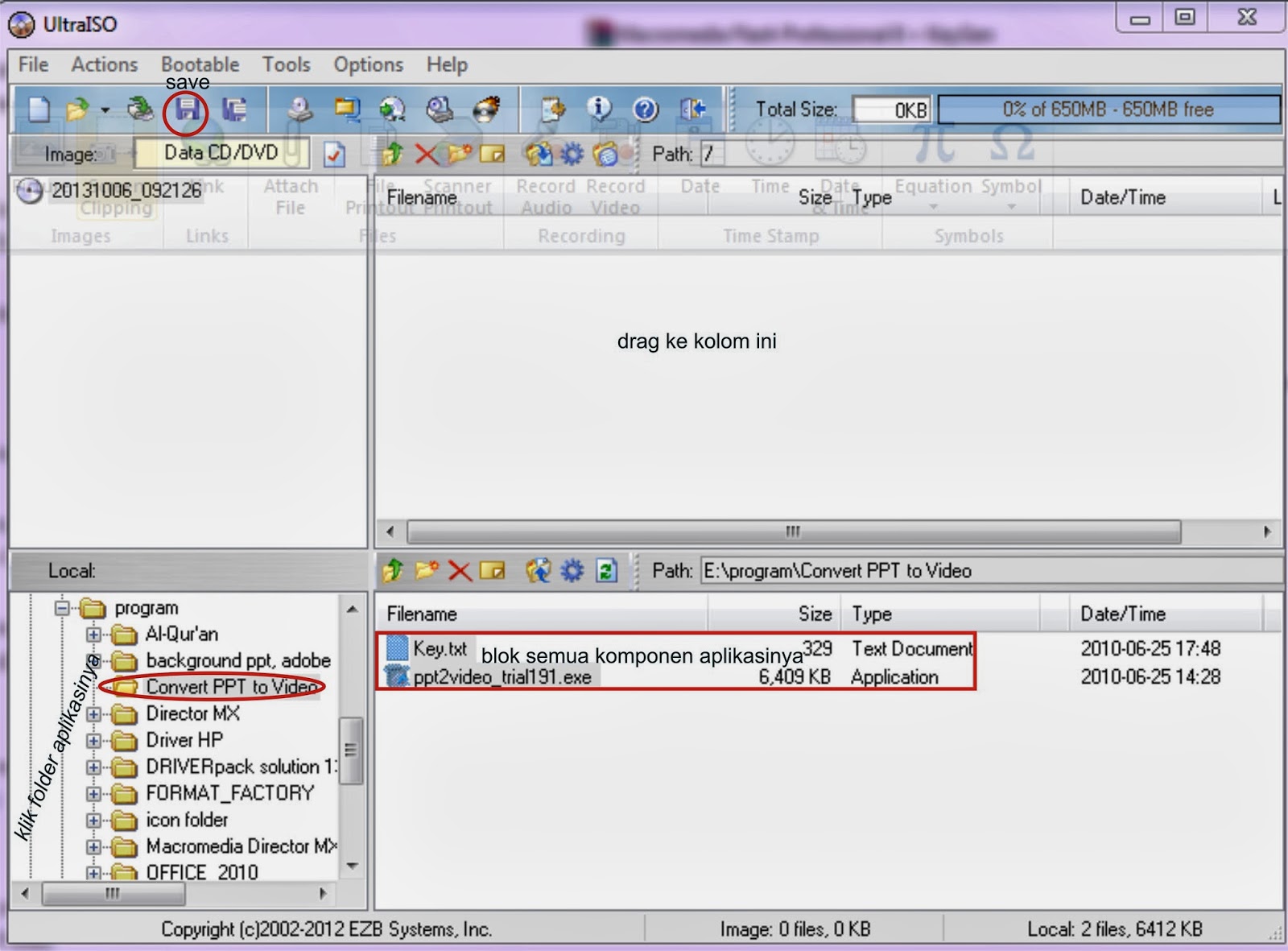
Task: Click the Up folder icon in local toolbar
Action: click(392, 570)
